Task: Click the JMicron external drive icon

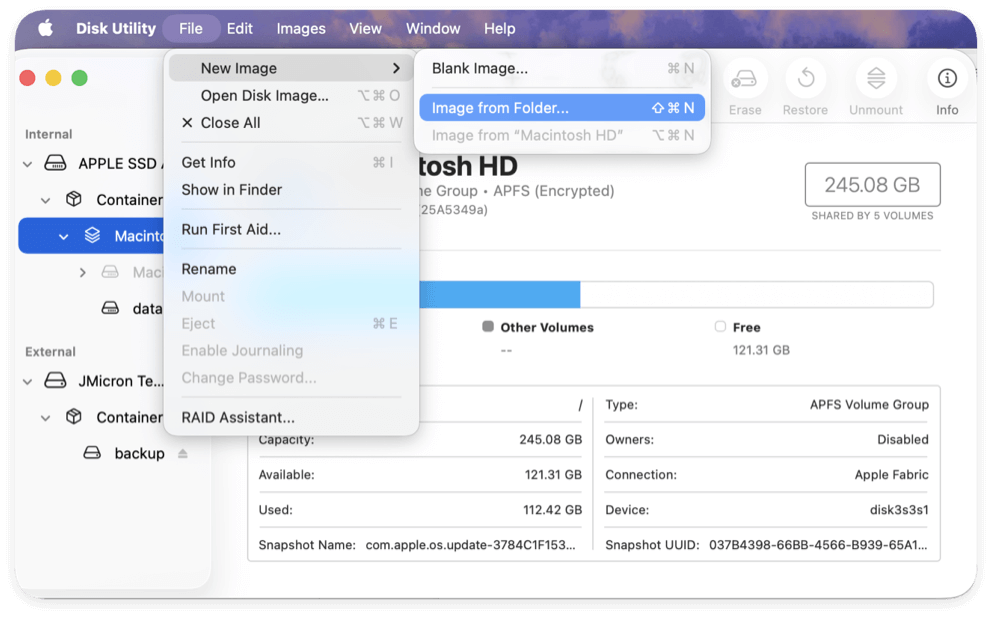Action: (54, 381)
